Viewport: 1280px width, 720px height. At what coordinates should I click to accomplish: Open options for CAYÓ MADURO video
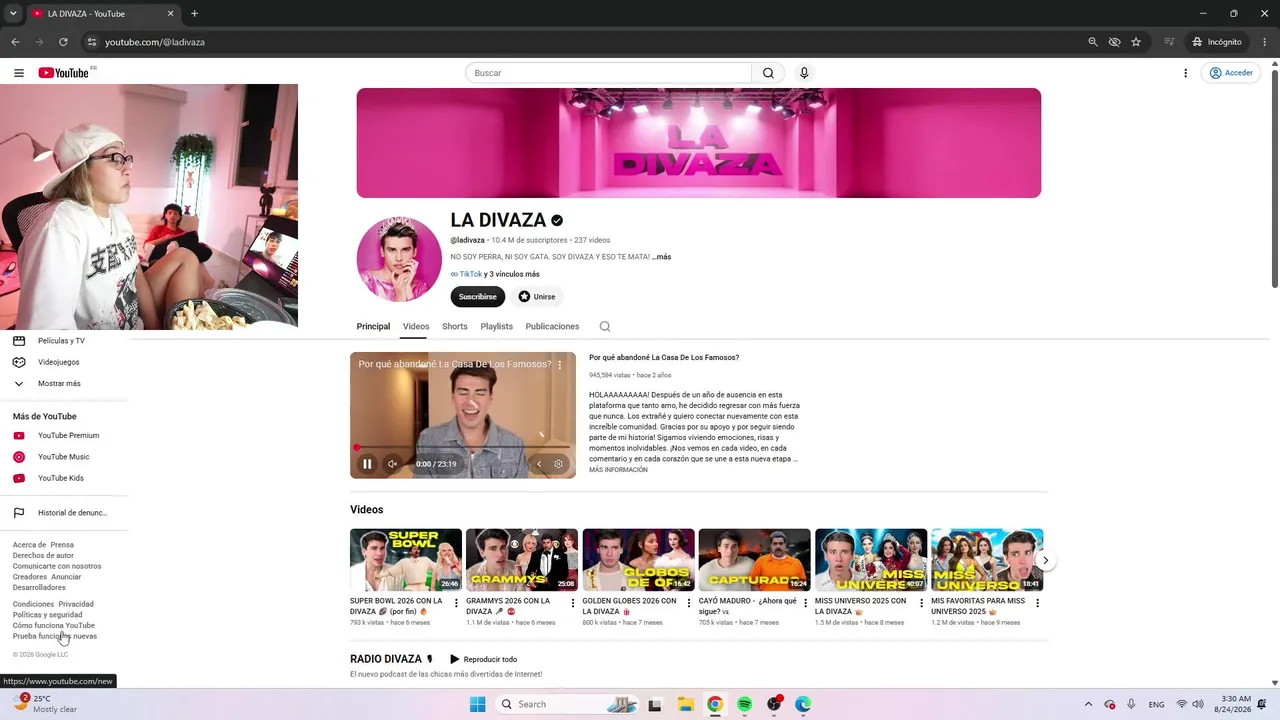[x=805, y=603]
